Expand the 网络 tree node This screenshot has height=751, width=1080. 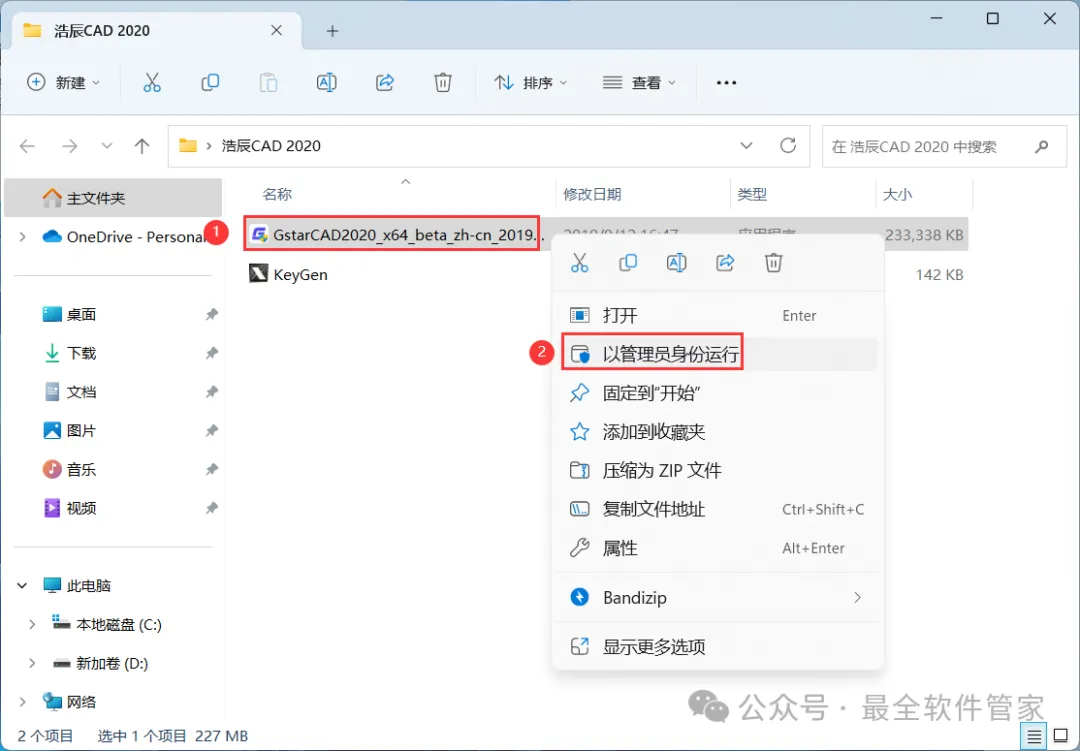tap(23, 702)
